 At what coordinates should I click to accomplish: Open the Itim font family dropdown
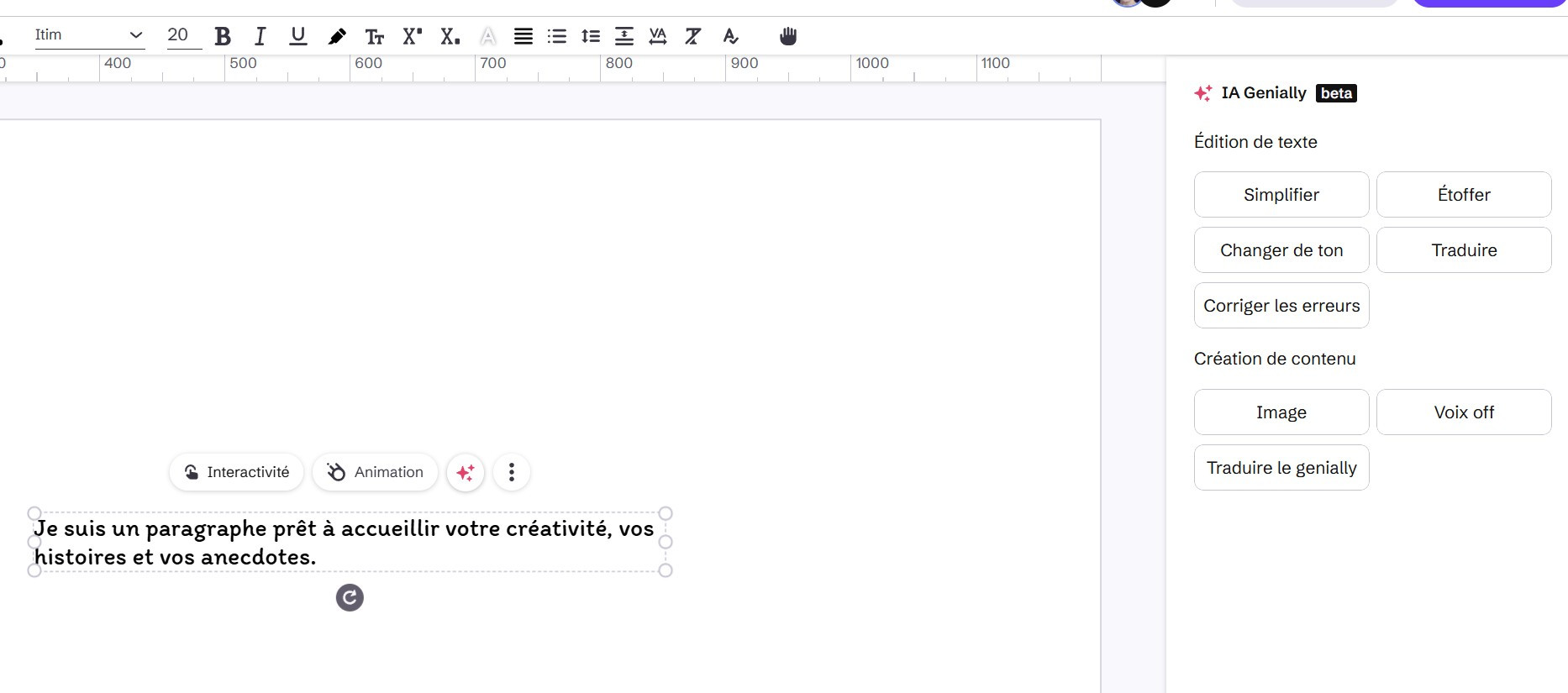point(88,35)
